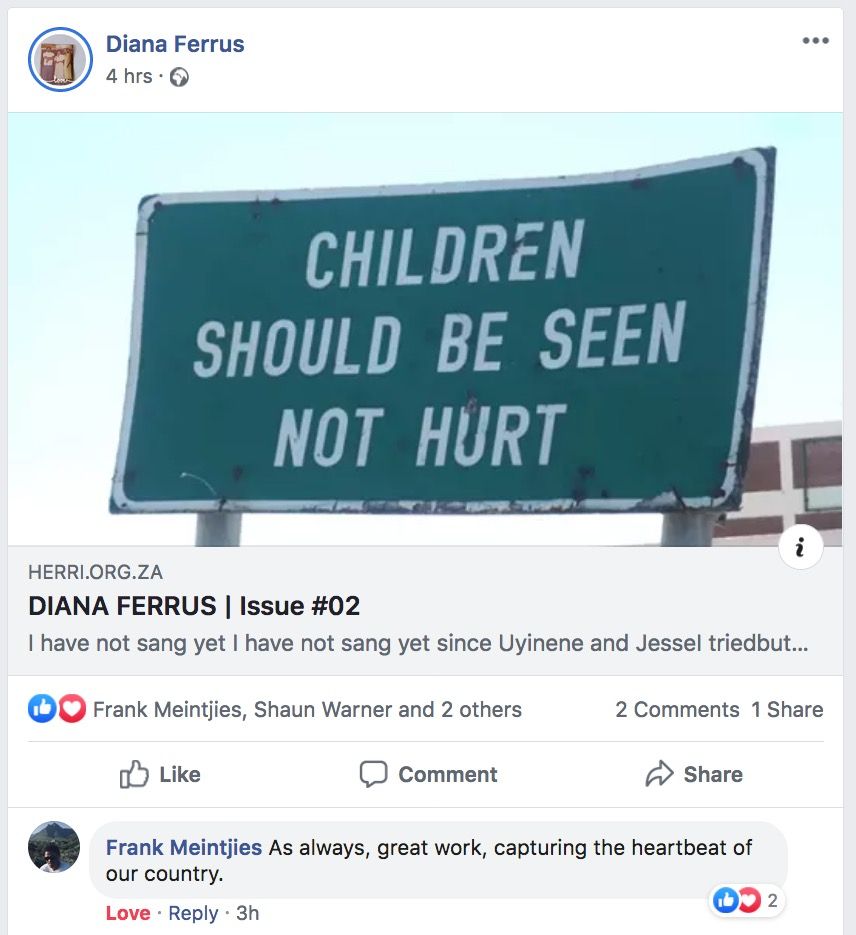856x935 pixels.
Task: Open the 'Children Should Be Seen' image
Action: 425,330
